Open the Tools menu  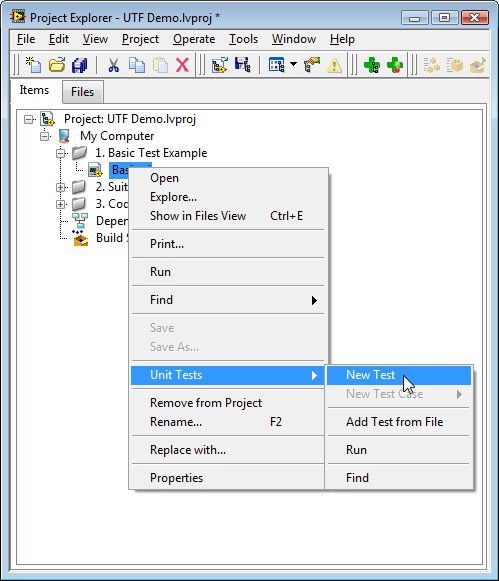[243, 39]
